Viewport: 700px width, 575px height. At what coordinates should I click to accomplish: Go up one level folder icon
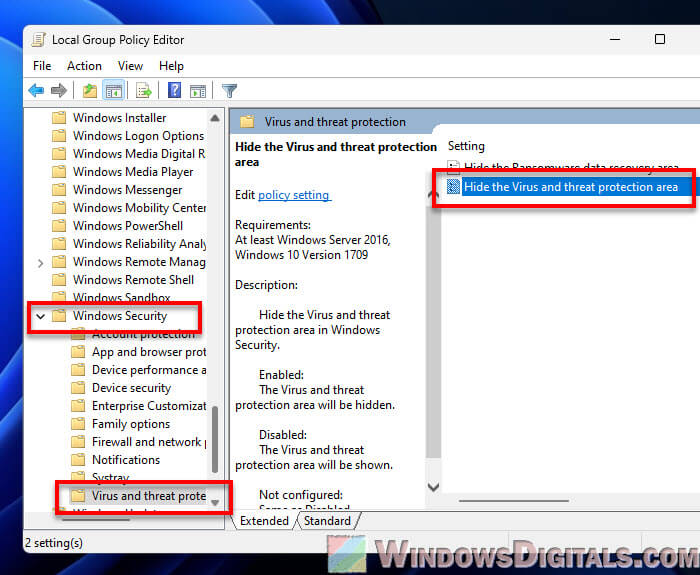point(89,91)
